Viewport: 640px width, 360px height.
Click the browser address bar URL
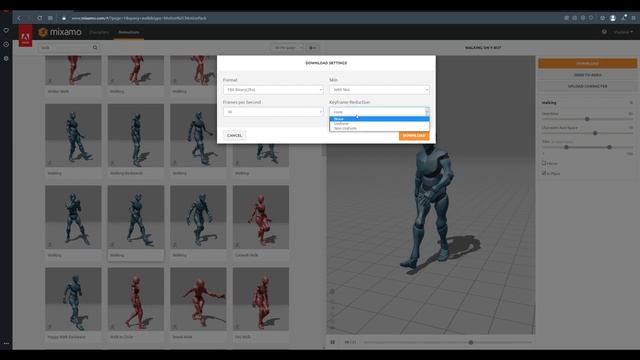tap(139, 18)
